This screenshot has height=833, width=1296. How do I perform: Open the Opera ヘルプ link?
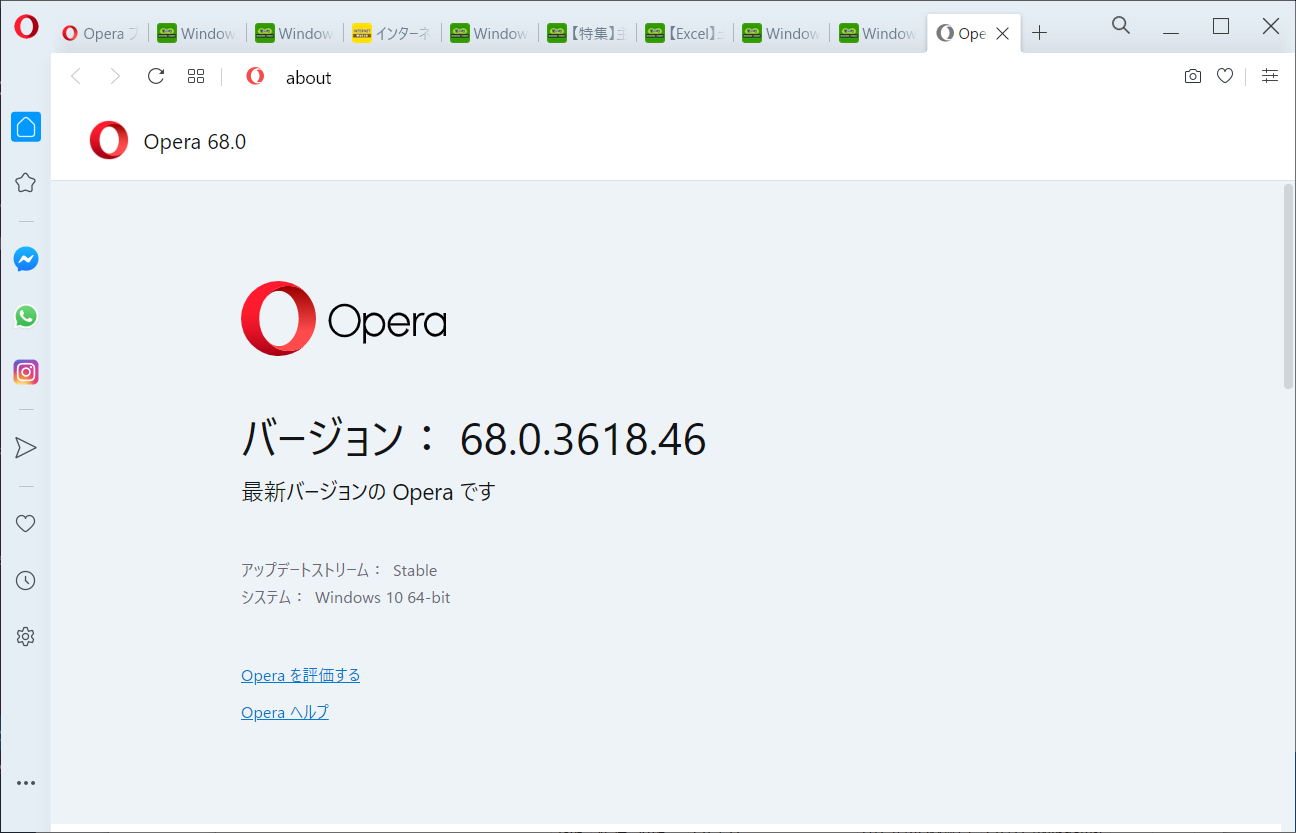284,711
